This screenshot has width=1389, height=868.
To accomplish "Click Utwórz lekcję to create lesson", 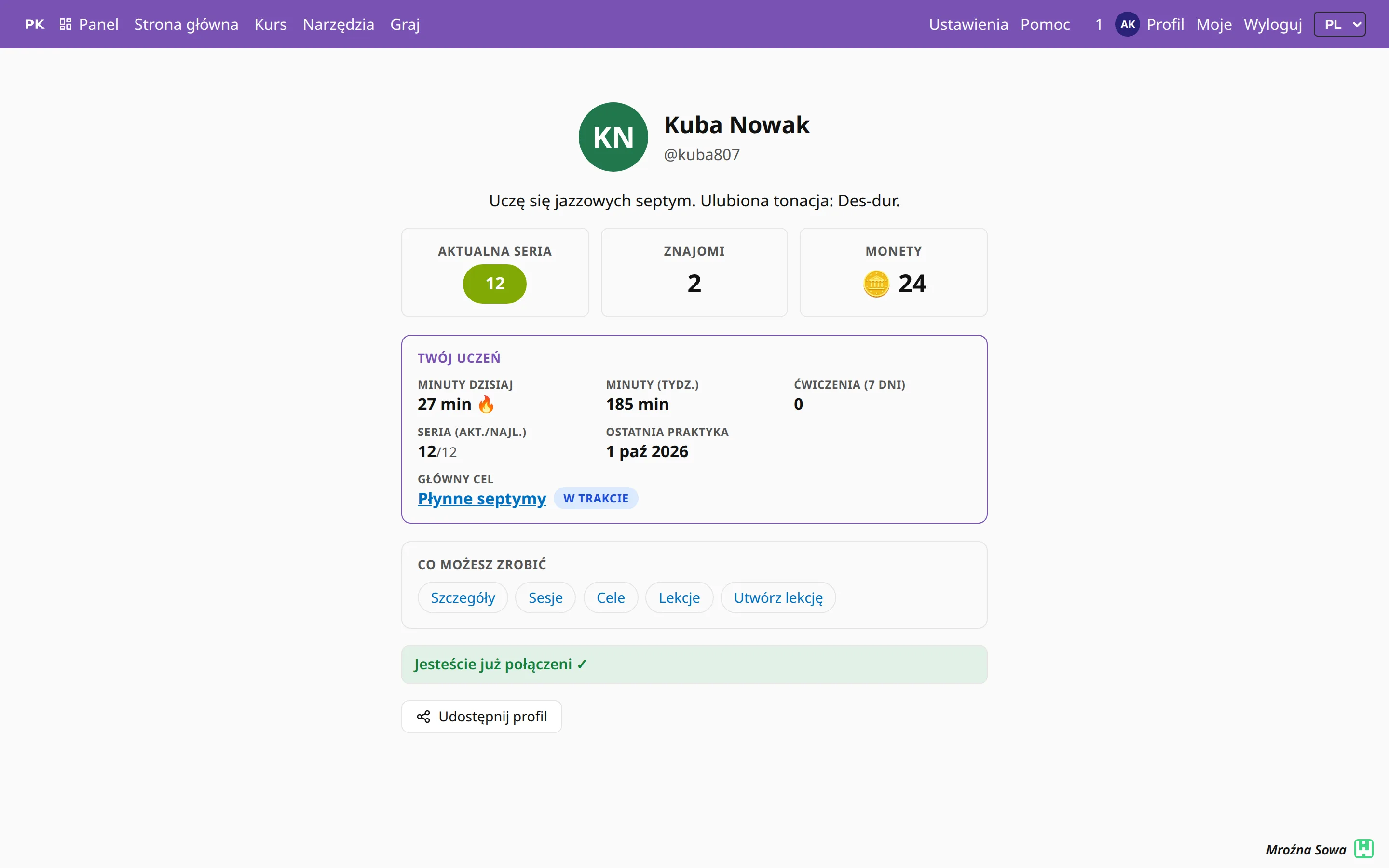I will point(778,597).
